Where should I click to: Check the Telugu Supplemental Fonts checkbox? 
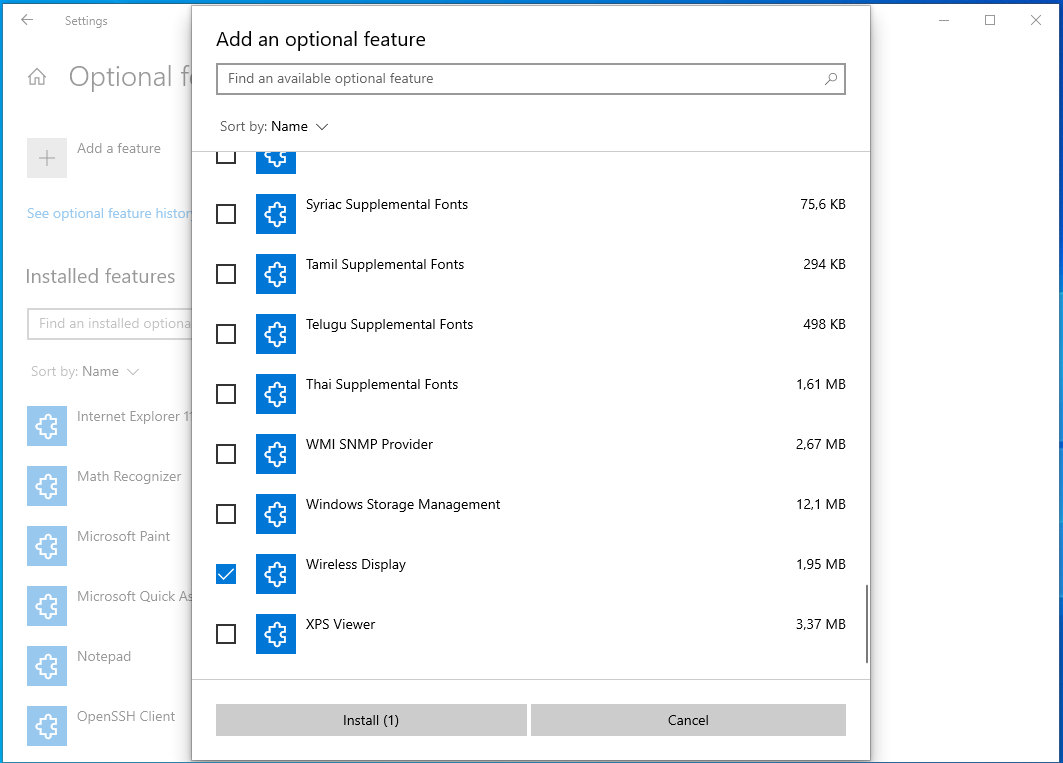[226, 334]
